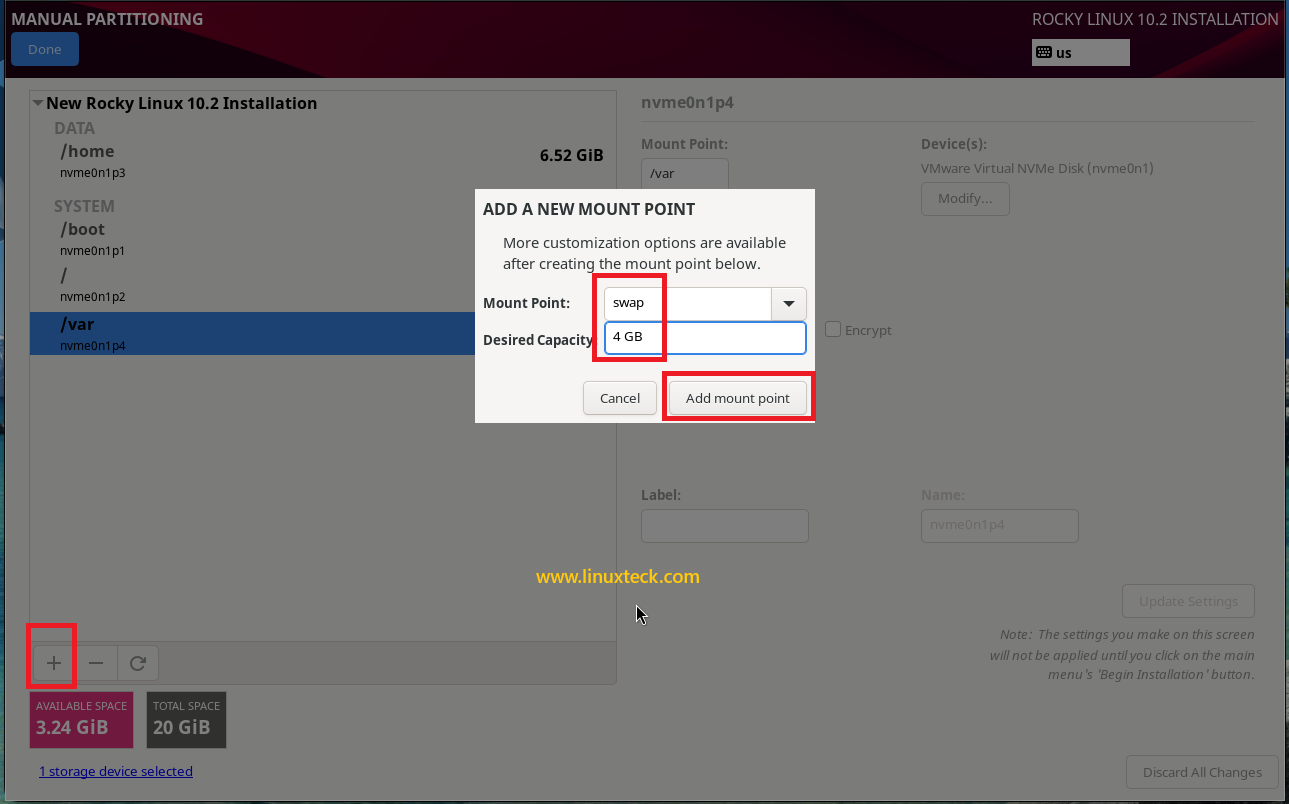The width and height of the screenshot is (1289, 804).
Task: Click the Modify... device button
Action: tap(965, 198)
